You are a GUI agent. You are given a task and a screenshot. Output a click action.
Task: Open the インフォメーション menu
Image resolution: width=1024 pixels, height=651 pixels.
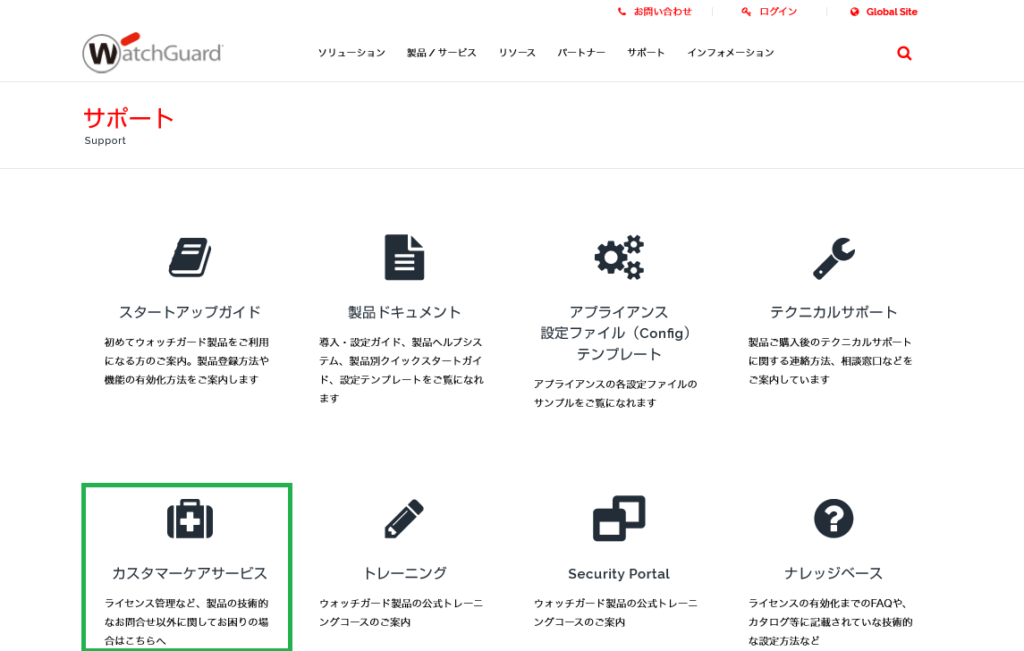pyautogui.click(x=730, y=53)
